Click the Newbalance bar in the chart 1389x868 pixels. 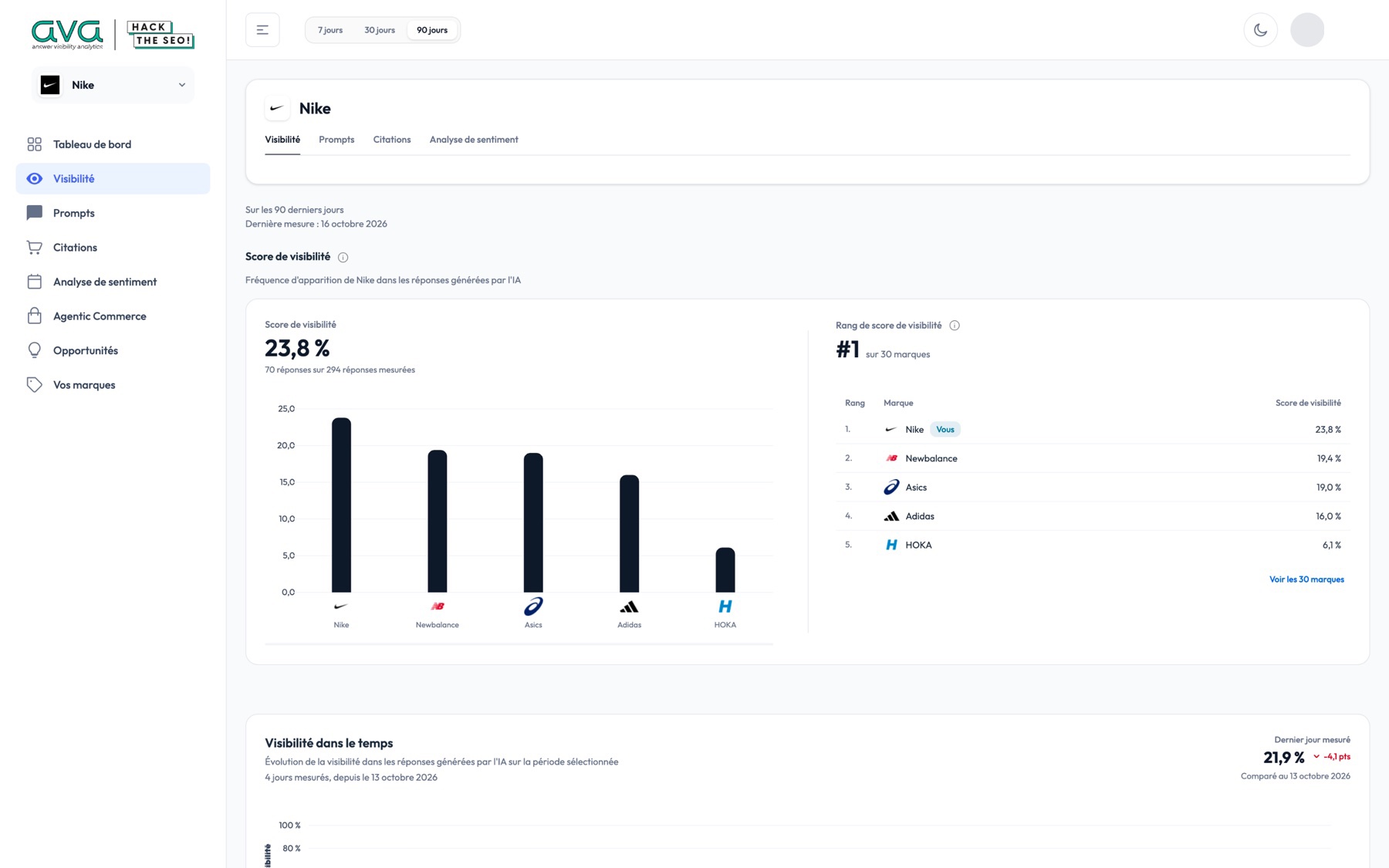click(x=438, y=522)
